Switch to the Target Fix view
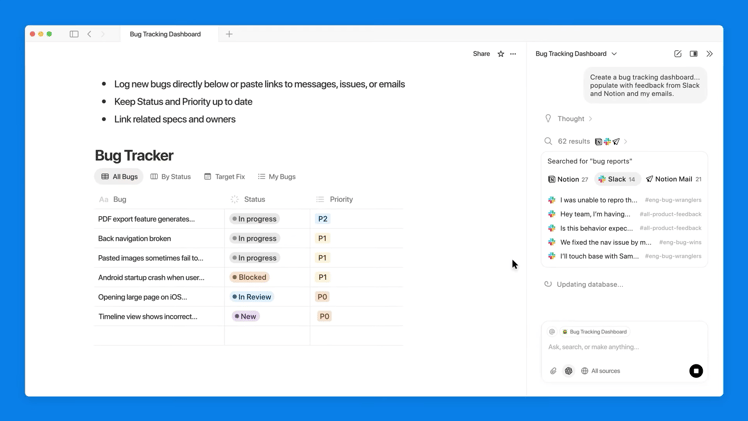Screen dimensions: 748x421 (224, 176)
